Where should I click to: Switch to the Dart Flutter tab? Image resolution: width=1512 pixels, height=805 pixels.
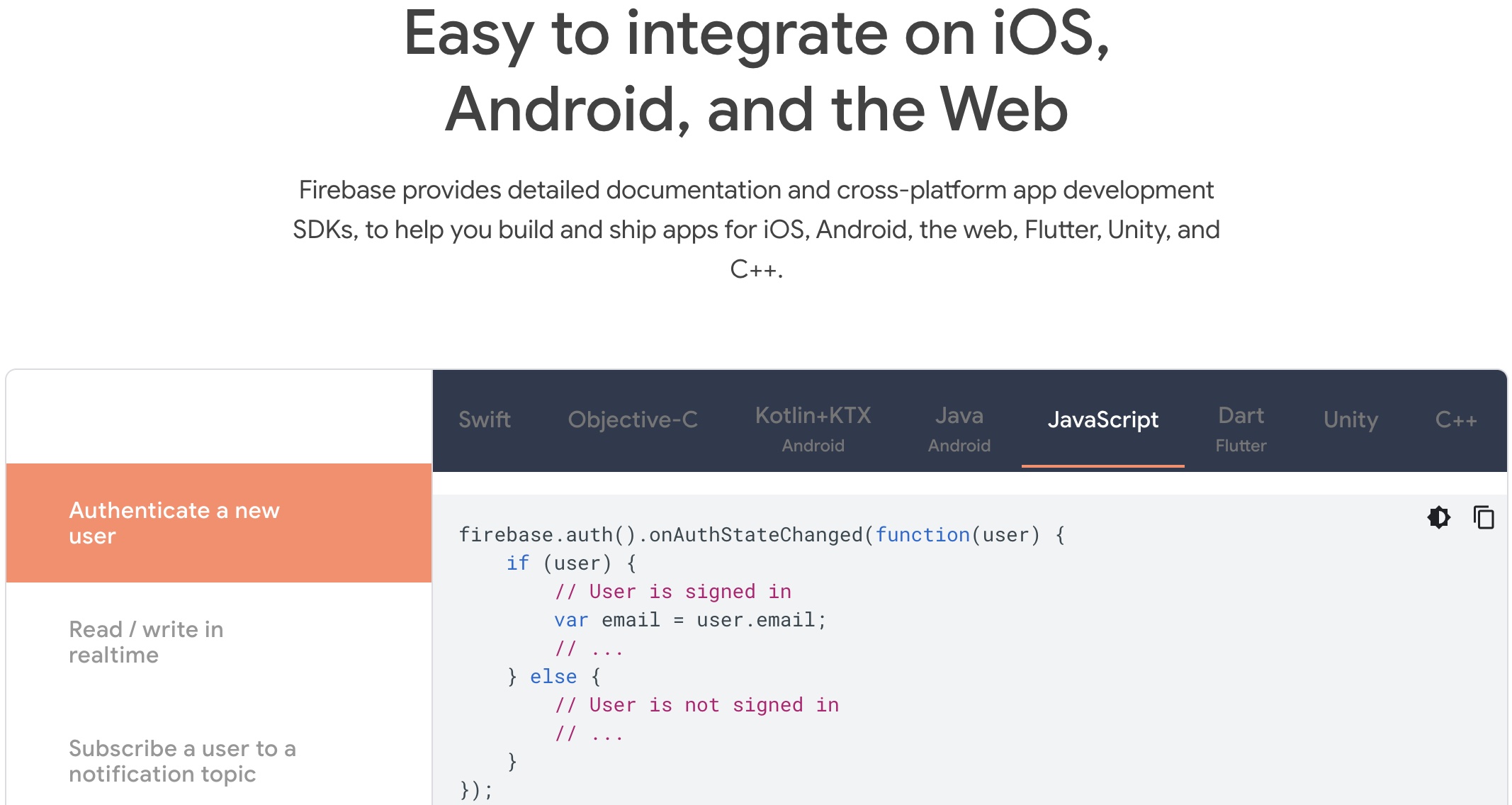[x=1241, y=428]
